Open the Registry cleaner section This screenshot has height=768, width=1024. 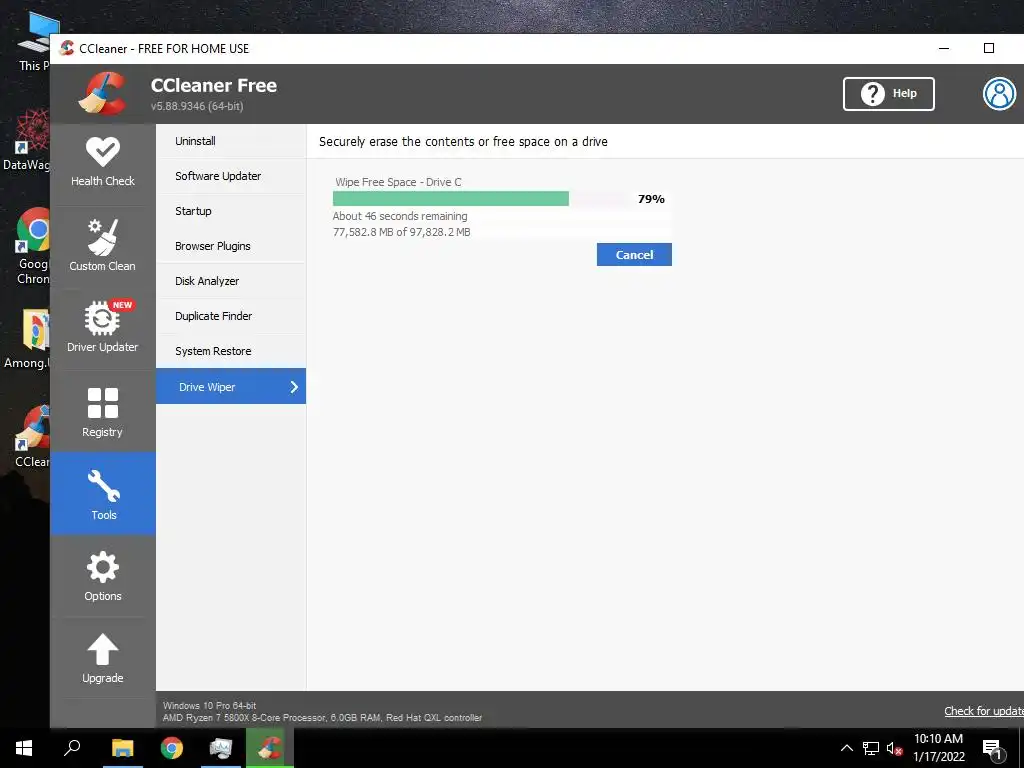[x=103, y=411]
